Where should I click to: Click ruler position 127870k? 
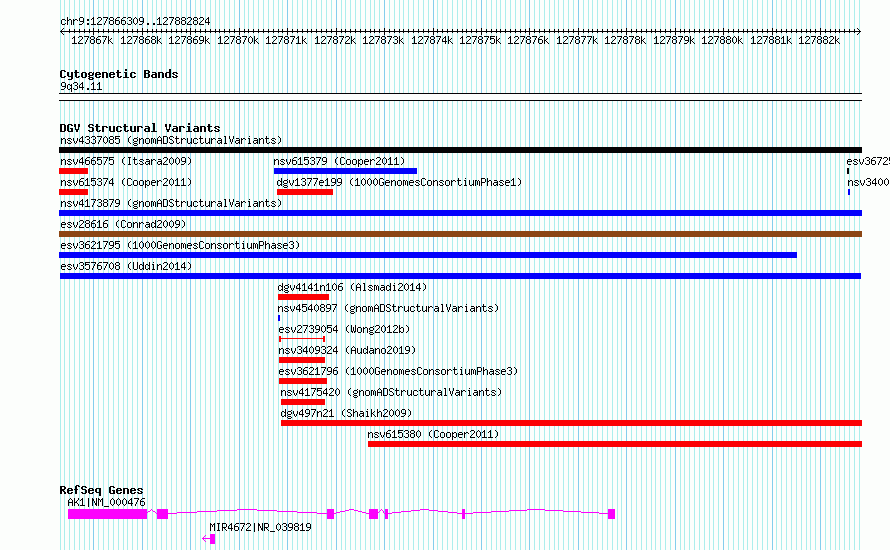[x=238, y=40]
